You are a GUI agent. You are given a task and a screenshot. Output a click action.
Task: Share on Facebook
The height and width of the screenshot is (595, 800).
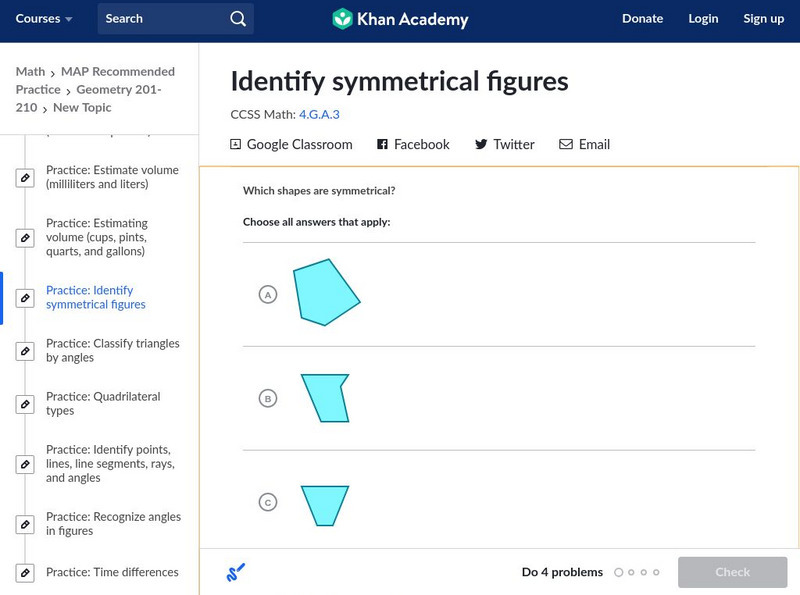tap(413, 144)
